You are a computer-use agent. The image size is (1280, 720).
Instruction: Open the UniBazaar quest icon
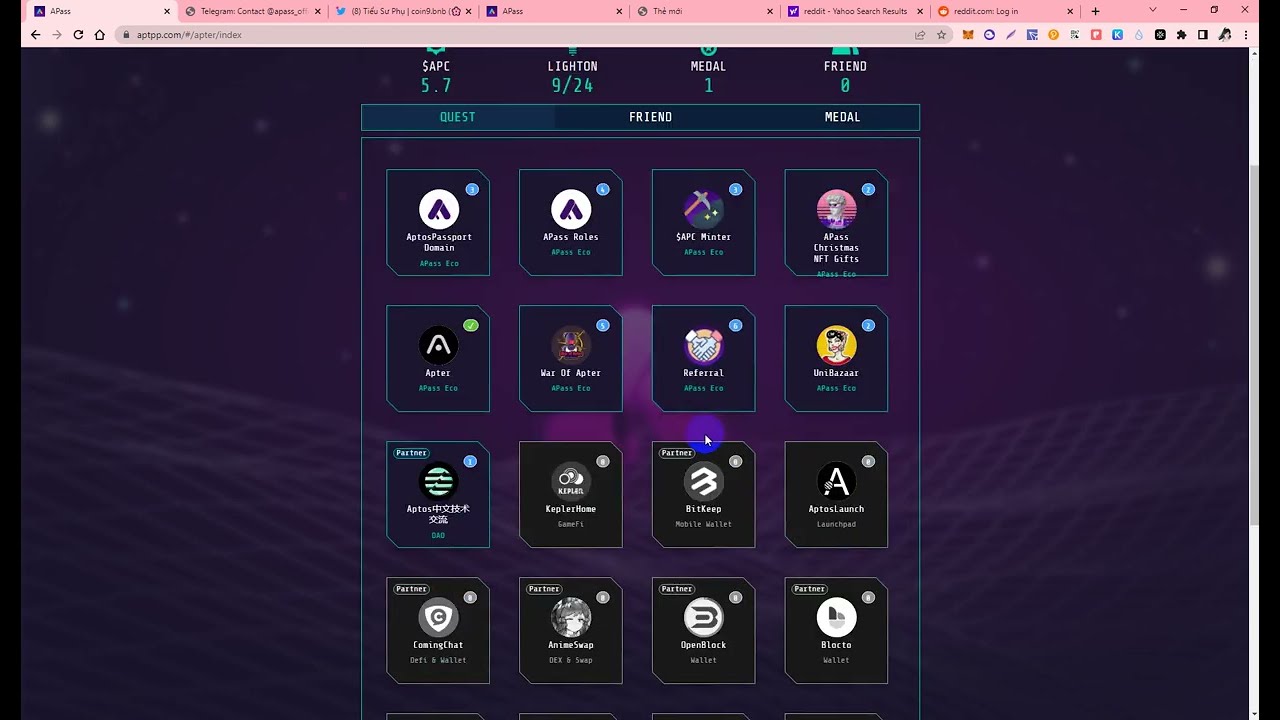coord(836,346)
